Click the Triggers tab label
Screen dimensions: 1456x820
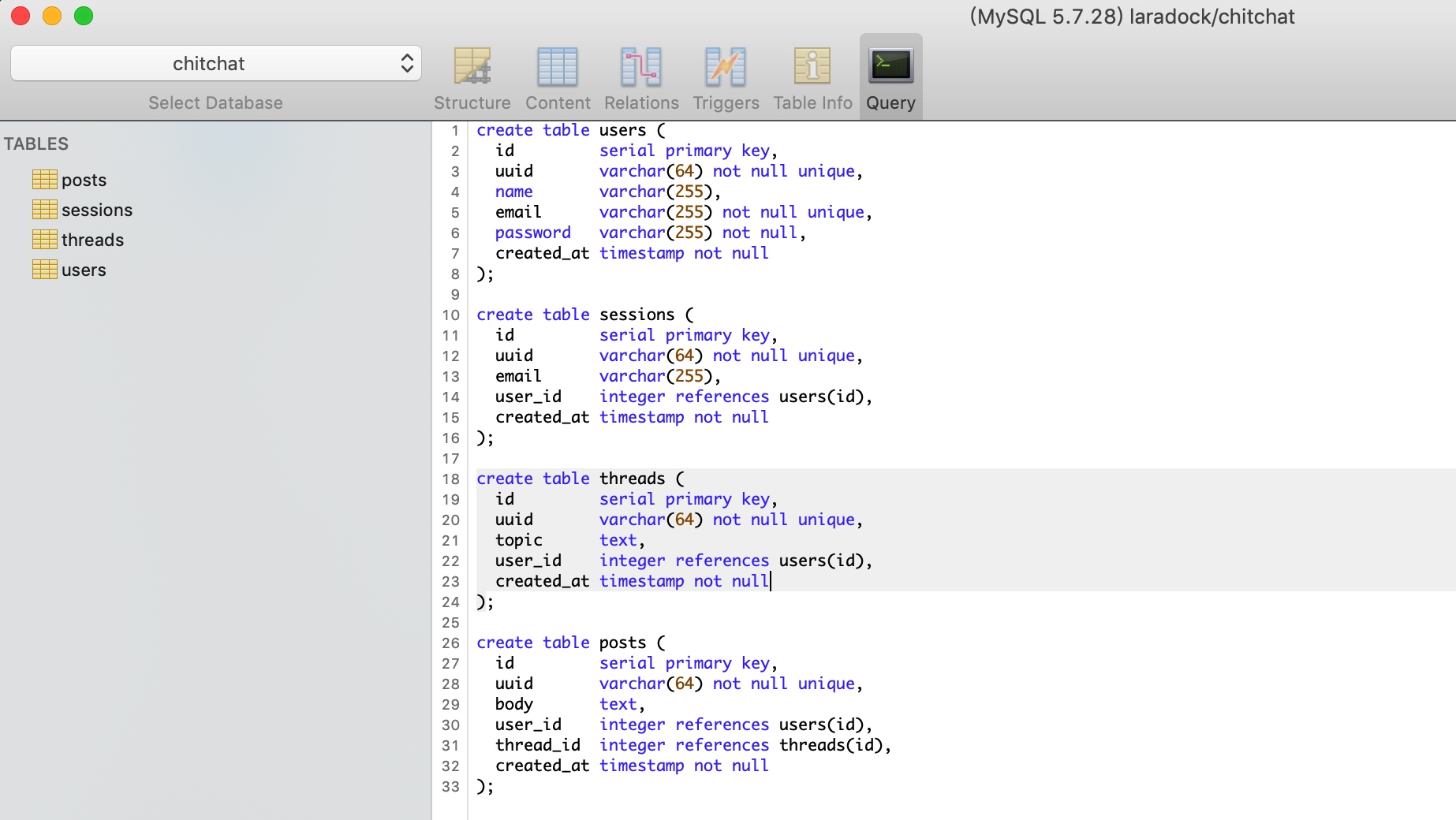(726, 103)
